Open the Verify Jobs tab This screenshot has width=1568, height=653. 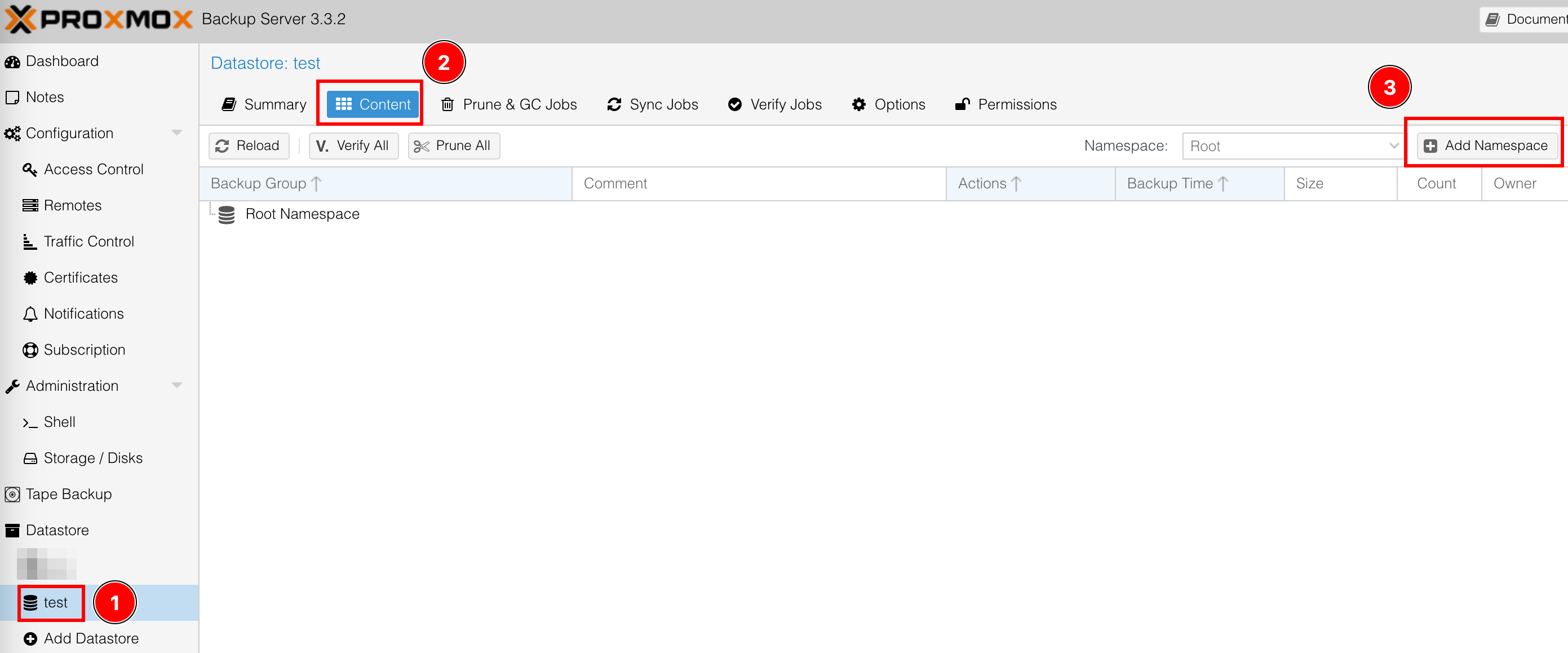pyautogui.click(x=774, y=105)
